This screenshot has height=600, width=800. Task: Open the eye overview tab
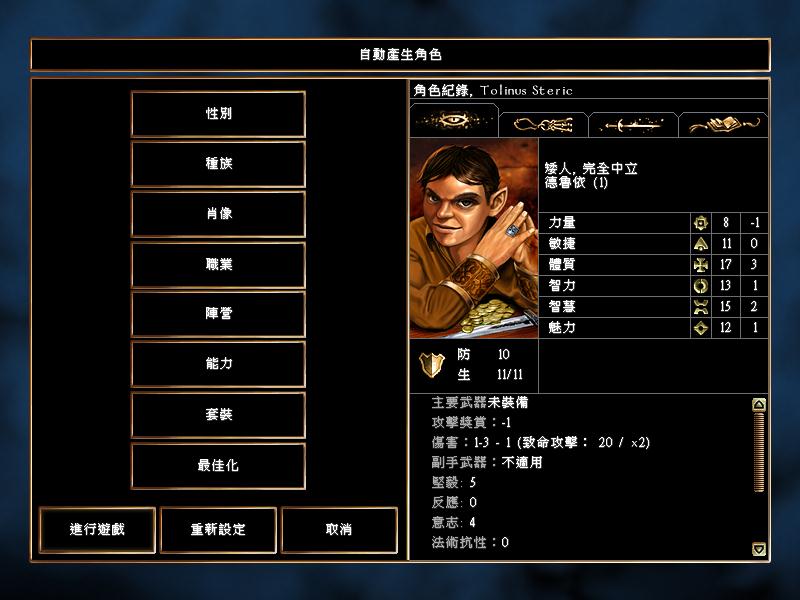click(x=454, y=121)
